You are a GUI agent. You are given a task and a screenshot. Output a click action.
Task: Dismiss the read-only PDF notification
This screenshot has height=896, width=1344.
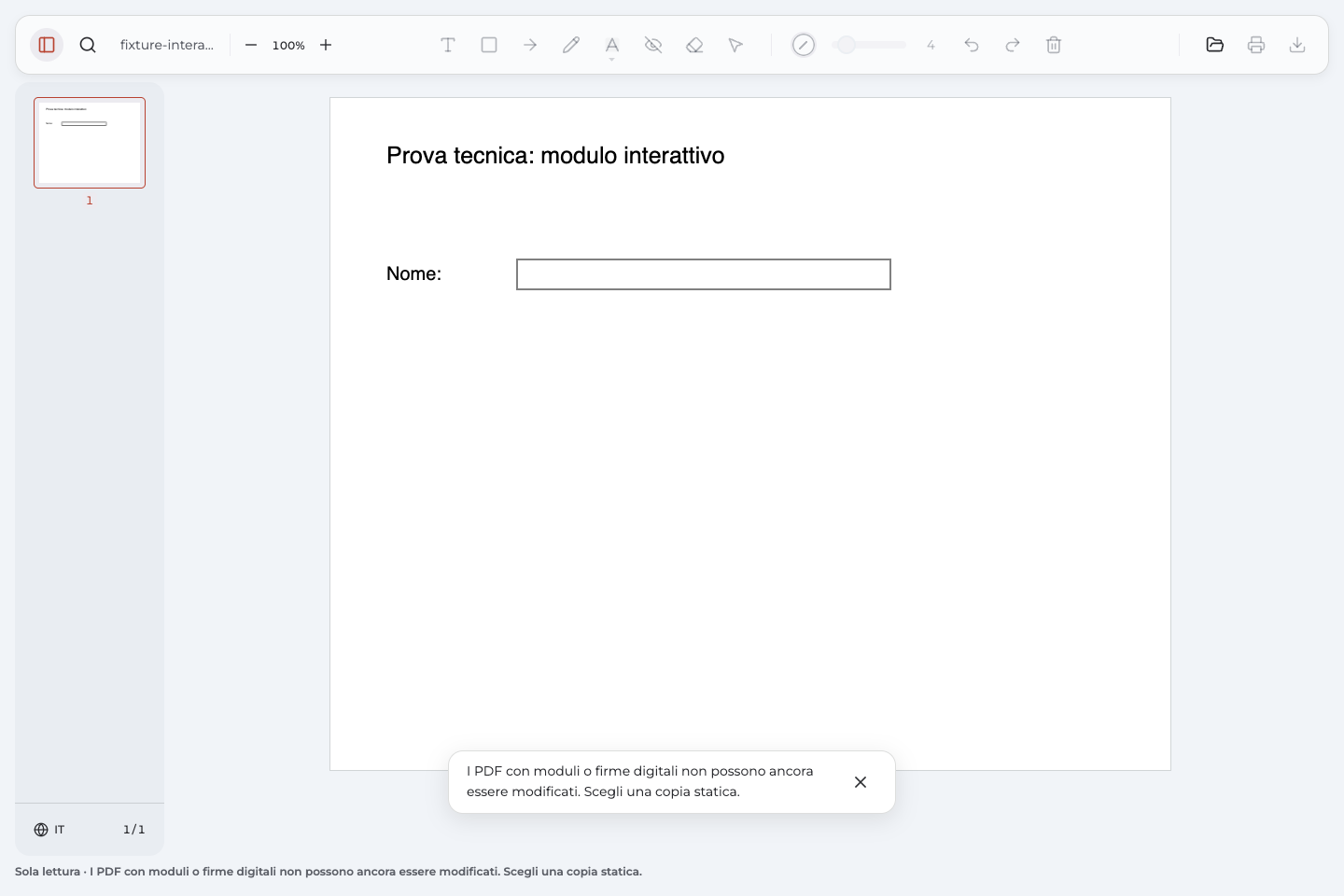point(861,782)
